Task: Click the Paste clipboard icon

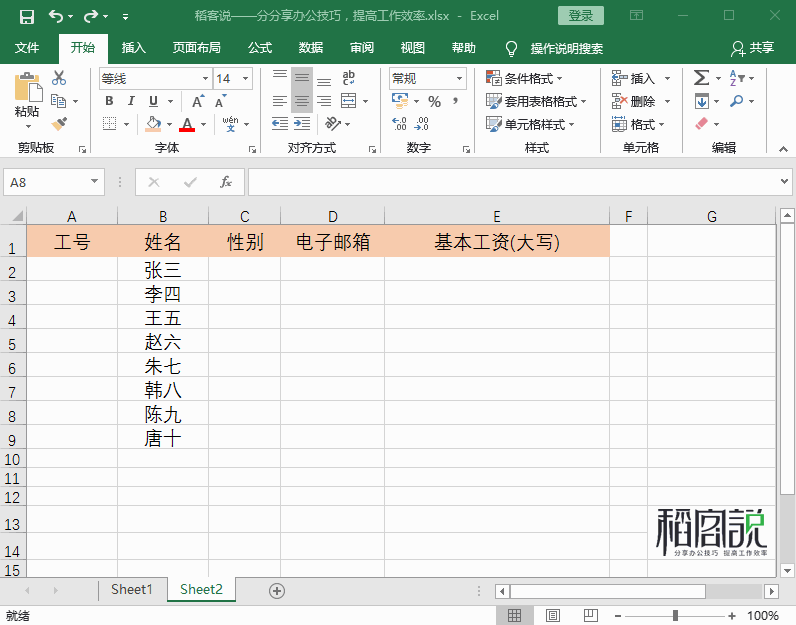Action: click(27, 88)
